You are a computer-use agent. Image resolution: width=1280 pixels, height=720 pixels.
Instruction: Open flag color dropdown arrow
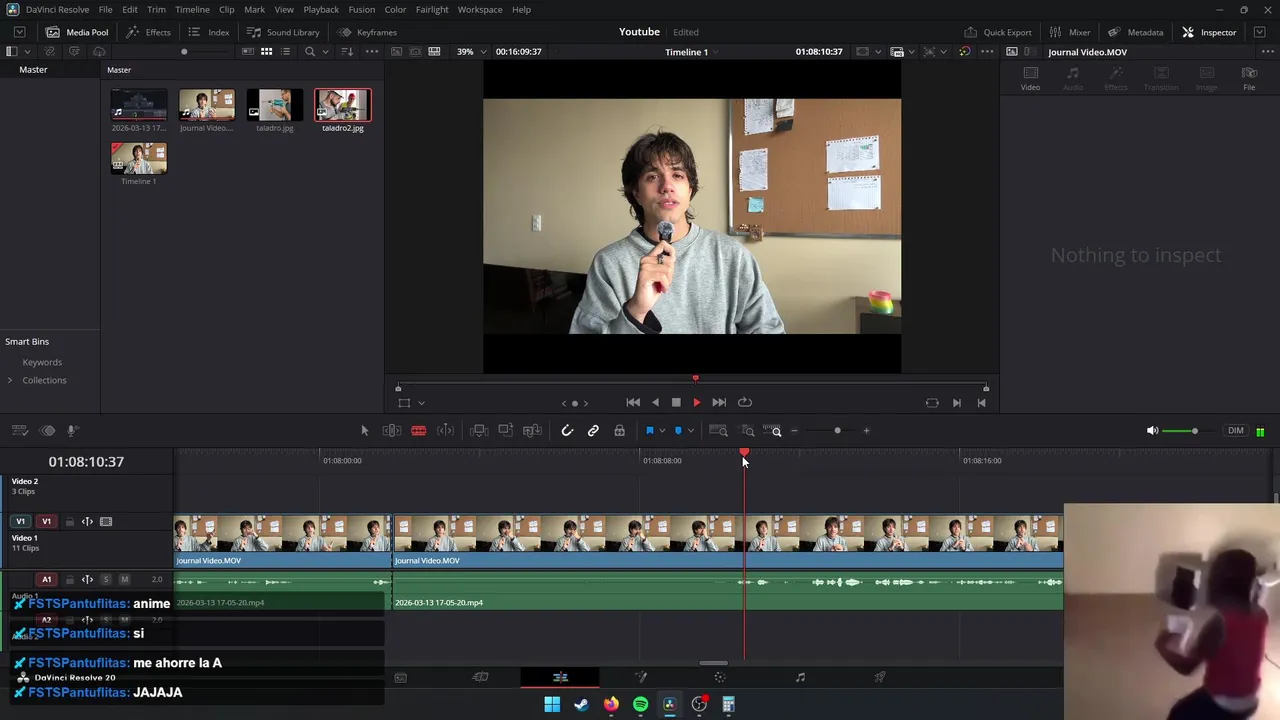662,431
